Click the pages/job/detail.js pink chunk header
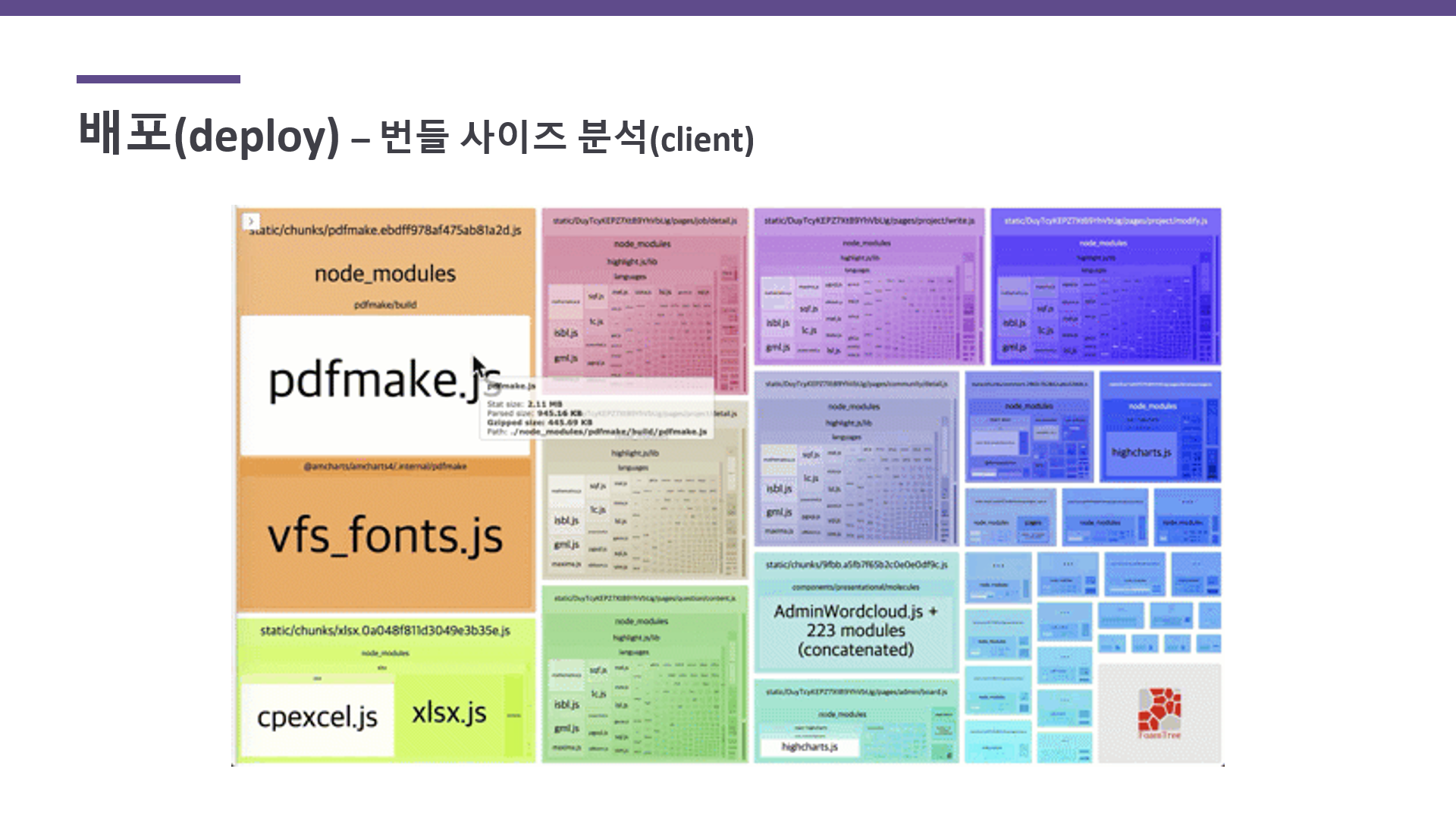Viewport: 1456px width, 819px height. click(x=645, y=221)
